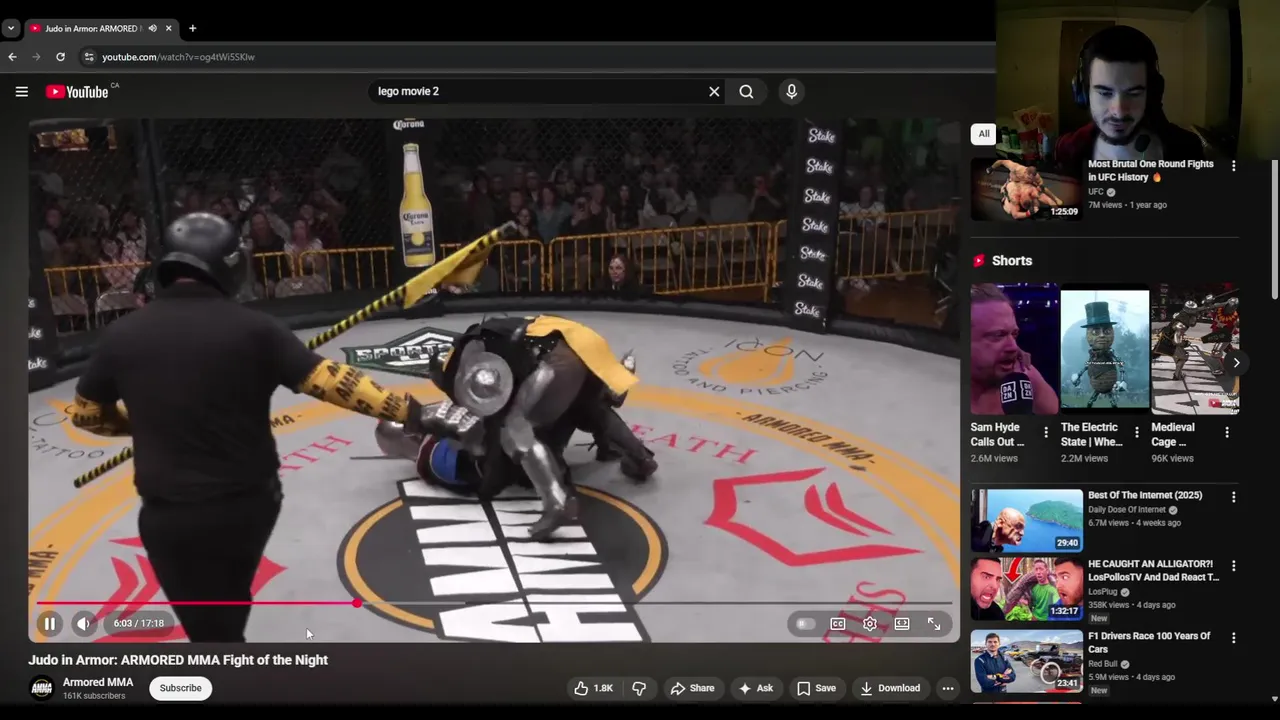1280x720 pixels.
Task: Focus the browser address bar URL
Action: [178, 57]
